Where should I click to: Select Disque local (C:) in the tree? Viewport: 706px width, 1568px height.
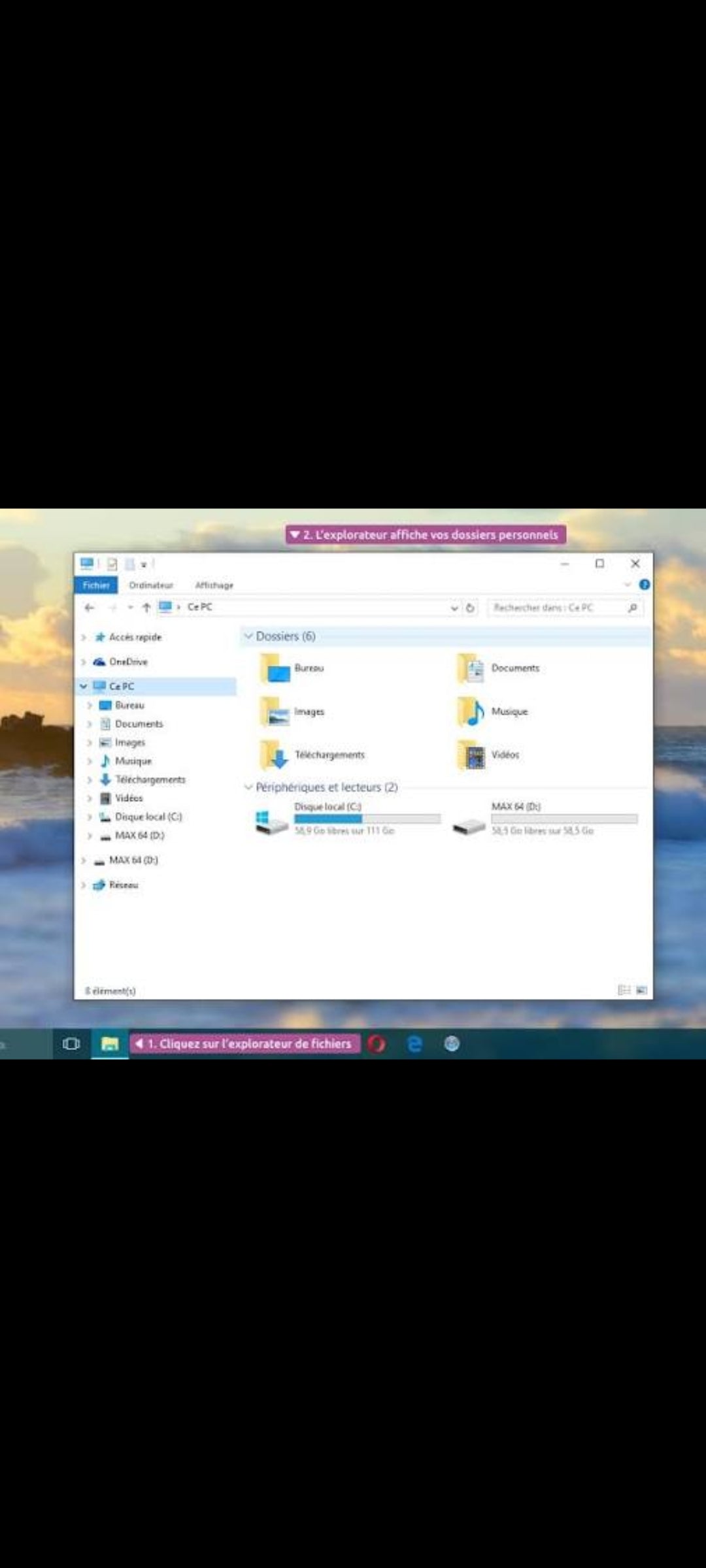(148, 817)
